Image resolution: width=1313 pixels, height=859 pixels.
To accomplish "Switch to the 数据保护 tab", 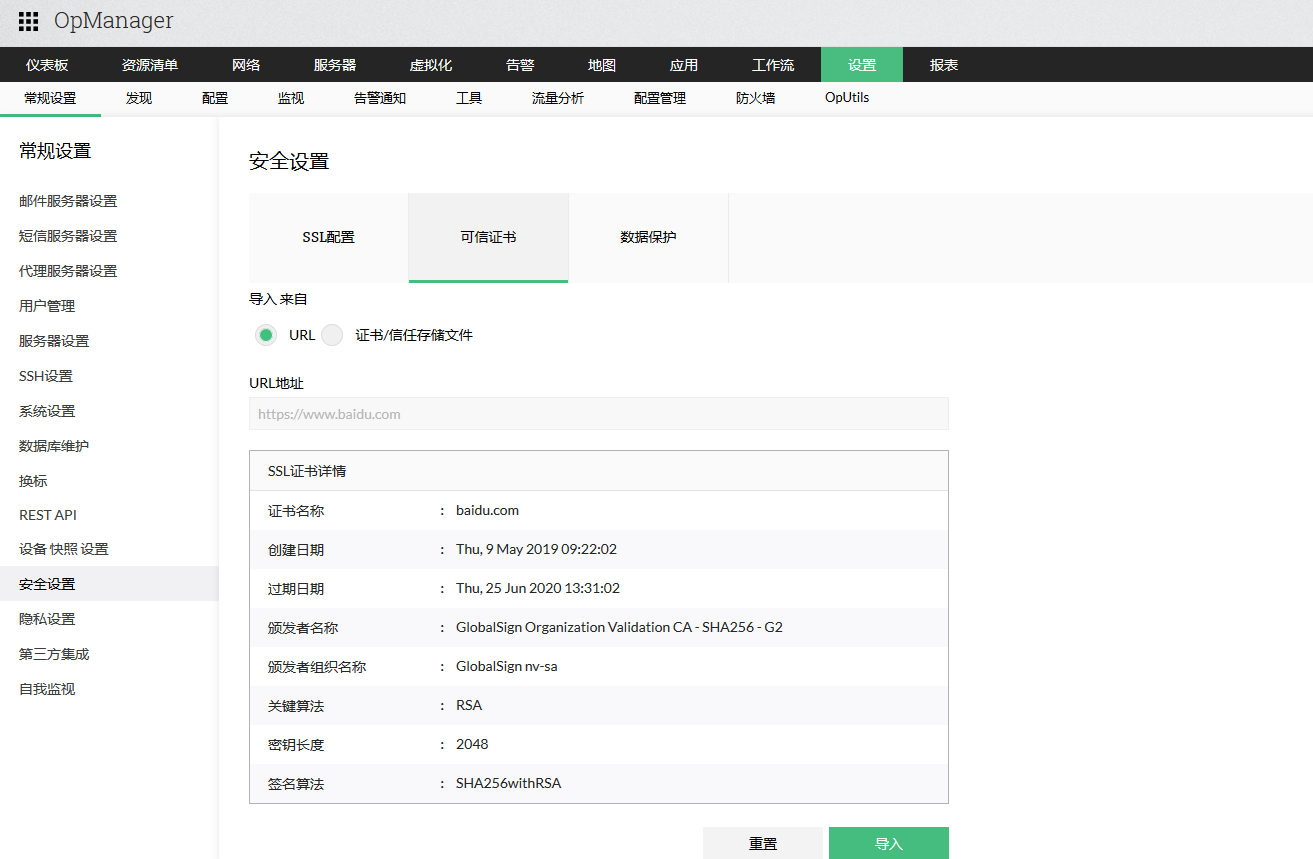I will [648, 237].
